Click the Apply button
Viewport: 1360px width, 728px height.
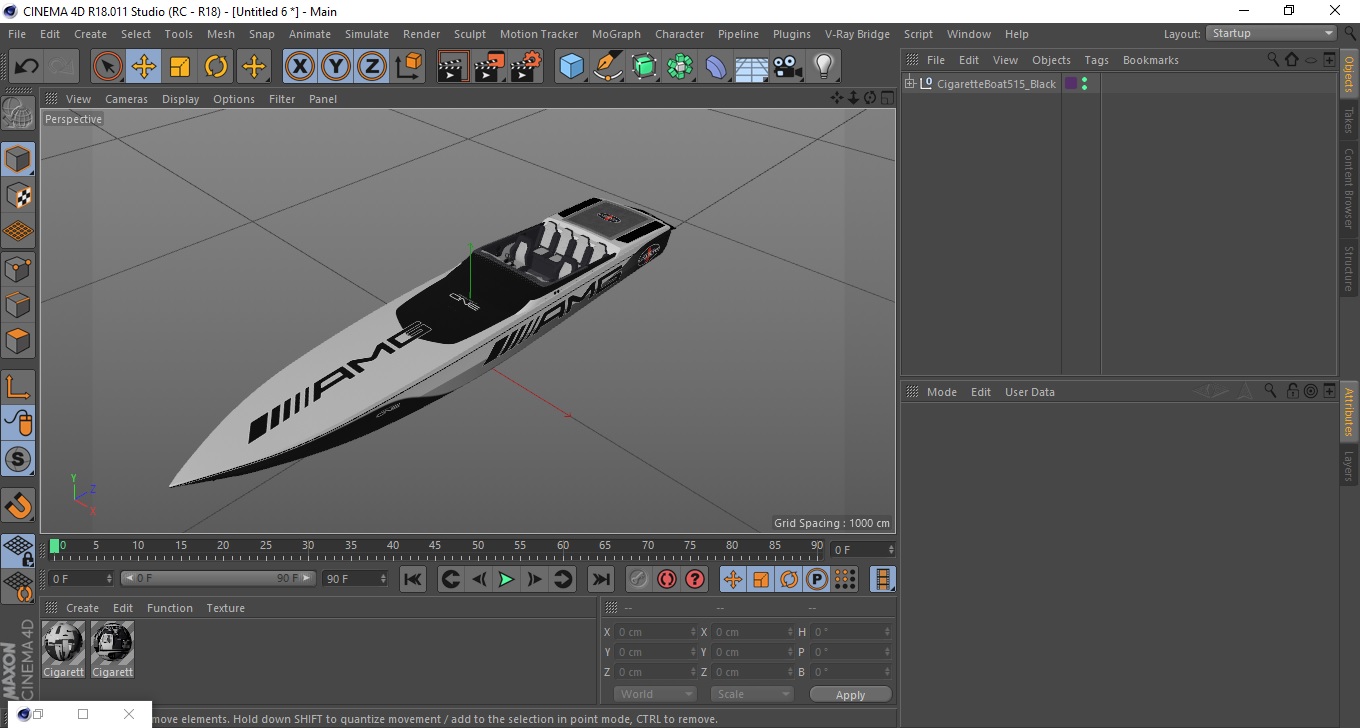[x=850, y=694]
